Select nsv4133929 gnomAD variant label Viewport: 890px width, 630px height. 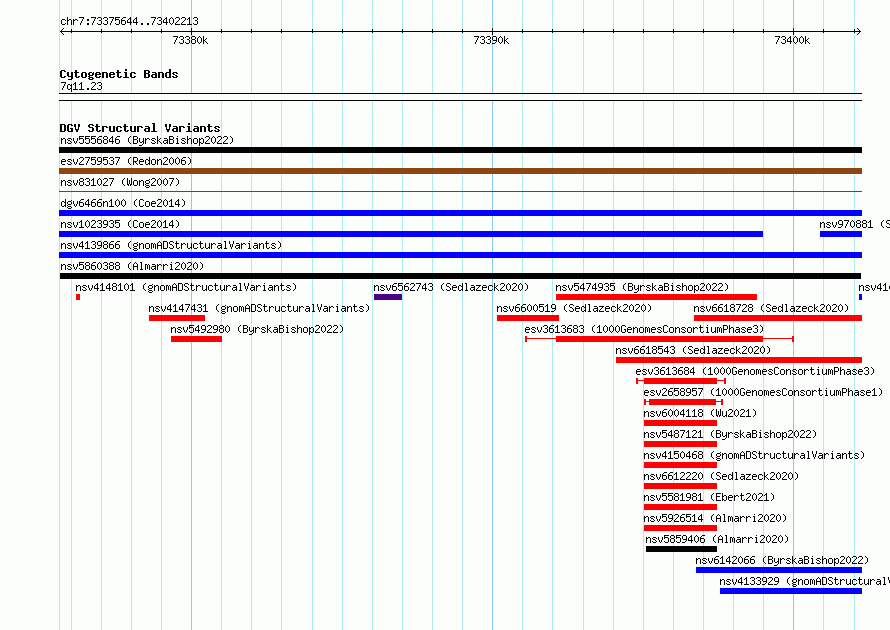804,581
